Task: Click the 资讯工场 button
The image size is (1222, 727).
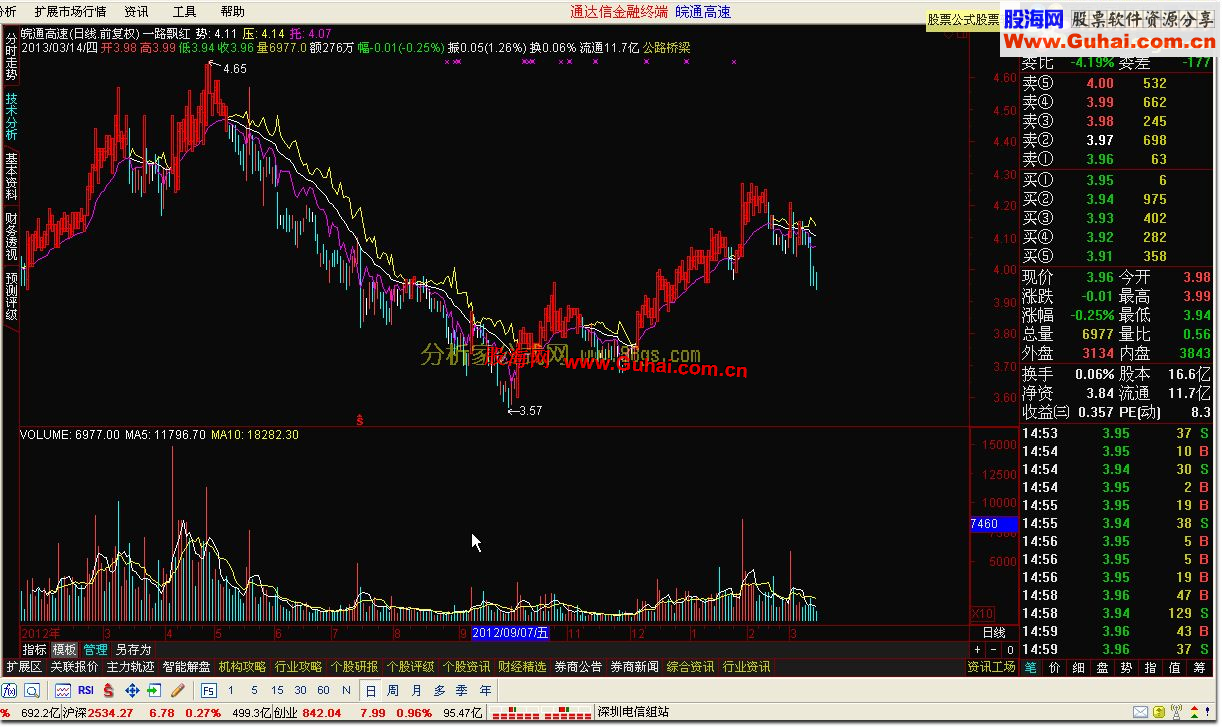Action: [x=992, y=667]
